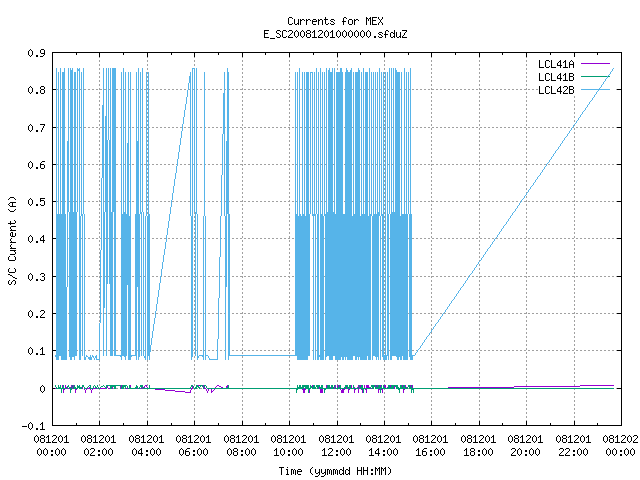Click the x-axis tick label 081201 18:00
The width and height of the screenshot is (640, 480).
(x=478, y=446)
